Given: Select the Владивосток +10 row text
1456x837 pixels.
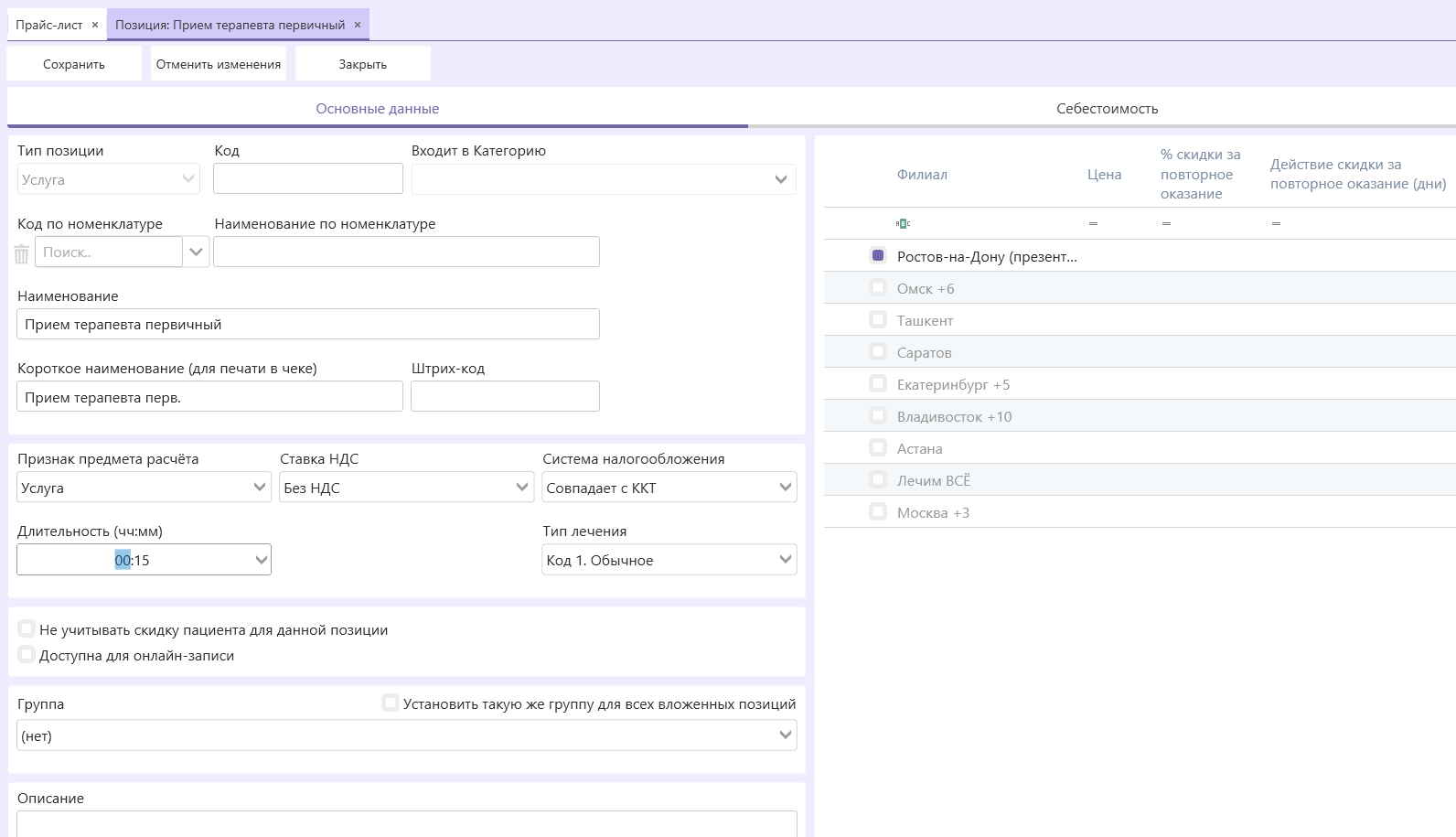Looking at the screenshot, I should (954, 416).
